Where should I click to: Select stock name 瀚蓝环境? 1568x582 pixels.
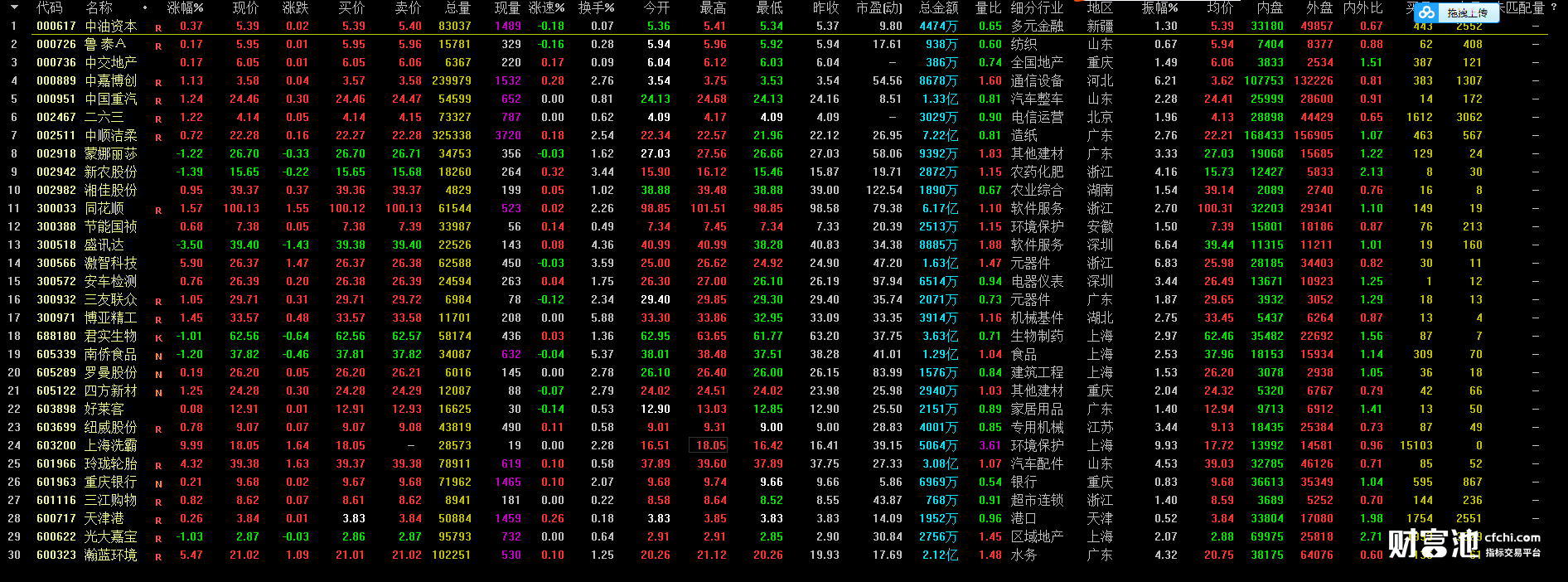(x=111, y=555)
